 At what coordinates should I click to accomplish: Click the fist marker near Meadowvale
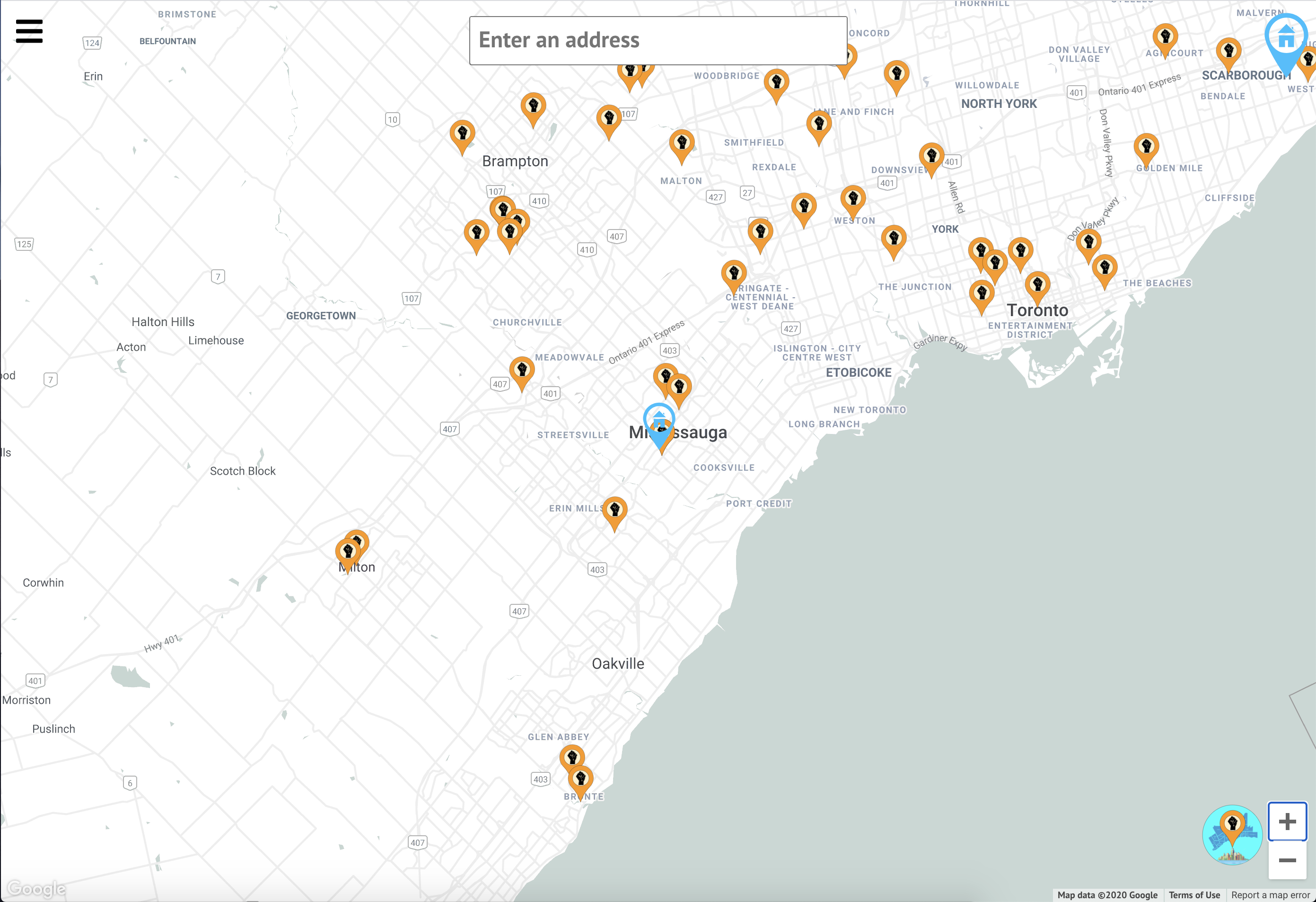coord(522,370)
